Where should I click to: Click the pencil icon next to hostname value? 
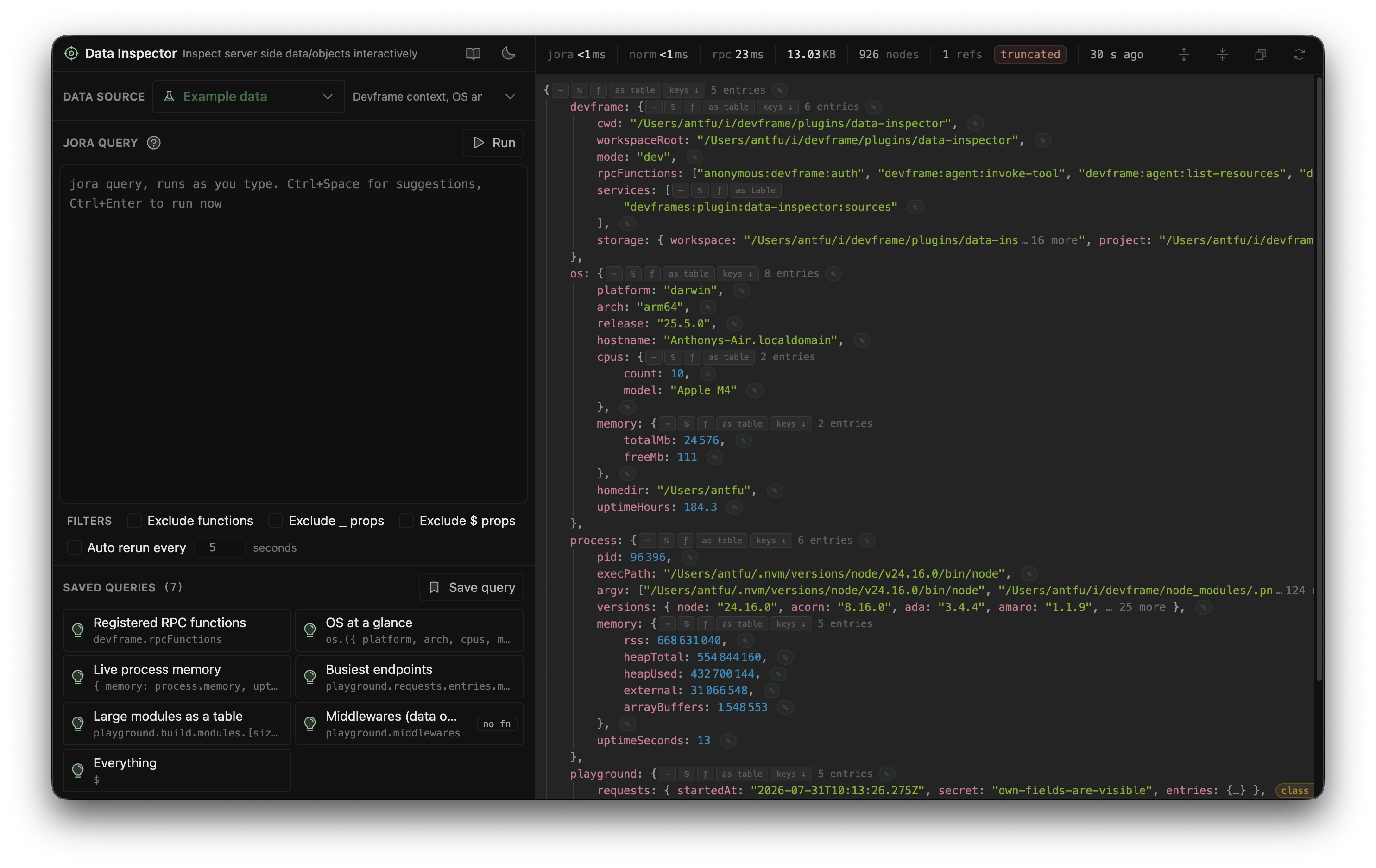[x=862, y=340]
